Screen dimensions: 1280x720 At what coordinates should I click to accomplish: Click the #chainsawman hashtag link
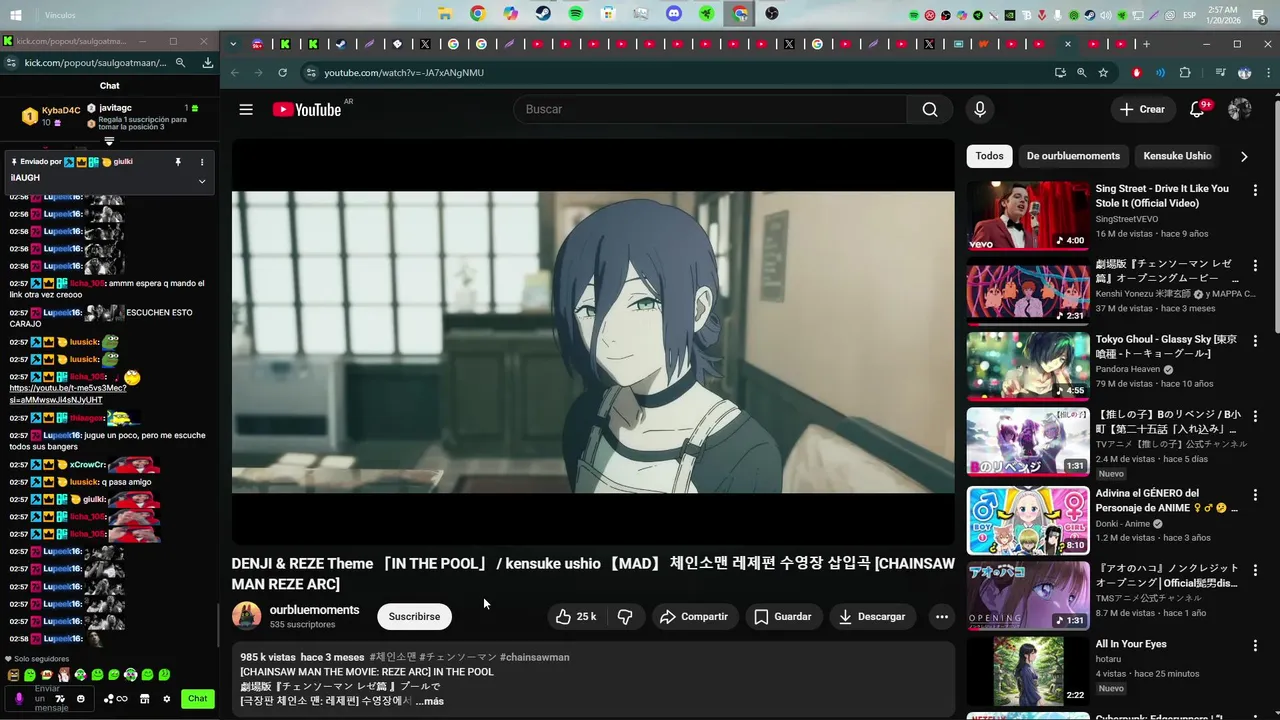534,657
